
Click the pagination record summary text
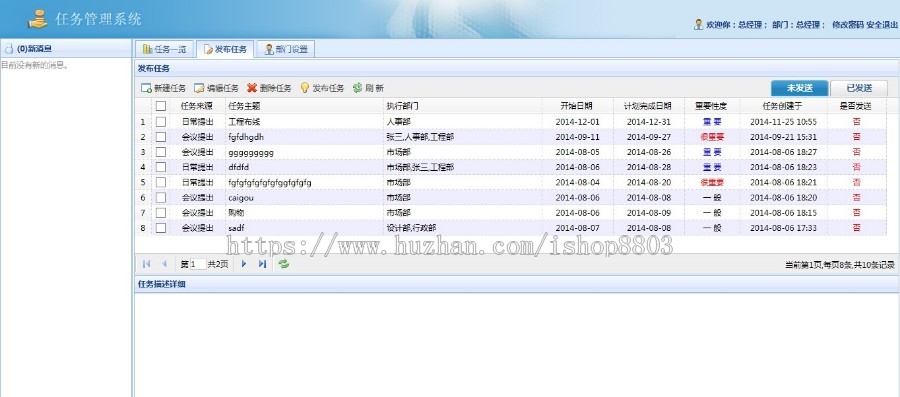pos(840,265)
